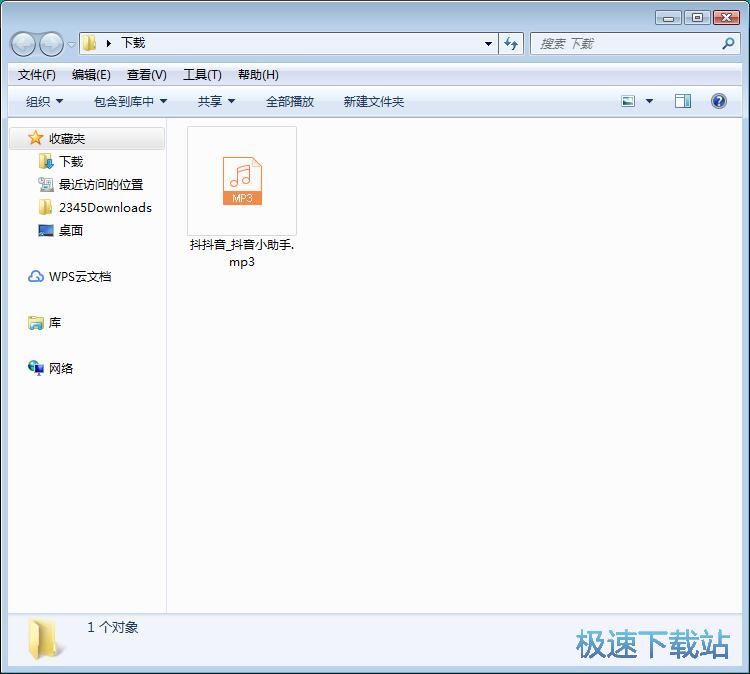Open the 组织 dropdown menu
This screenshot has width=750, height=674.
click(x=44, y=101)
